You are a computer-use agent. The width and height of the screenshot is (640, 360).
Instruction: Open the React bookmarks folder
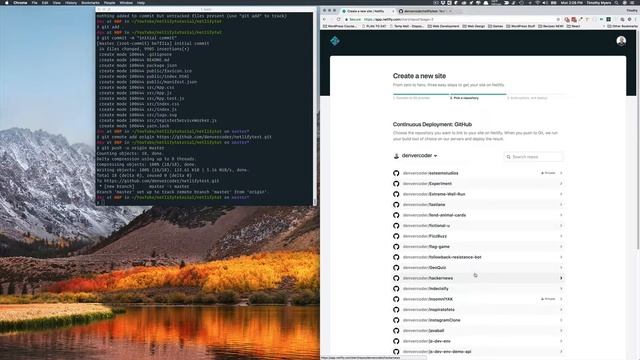(573, 26)
